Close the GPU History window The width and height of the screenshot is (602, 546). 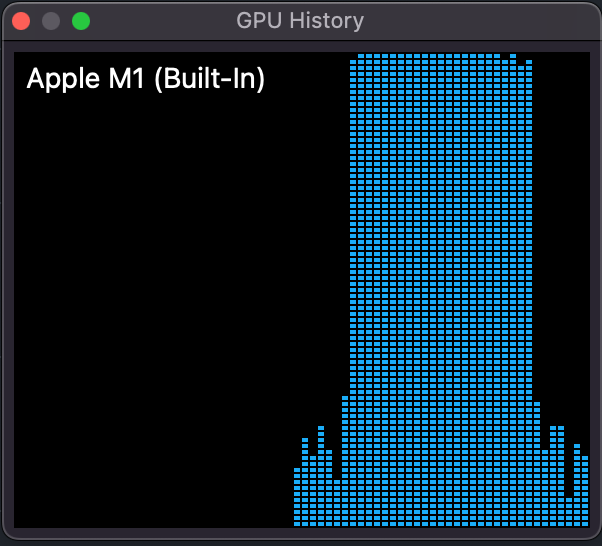point(21,21)
